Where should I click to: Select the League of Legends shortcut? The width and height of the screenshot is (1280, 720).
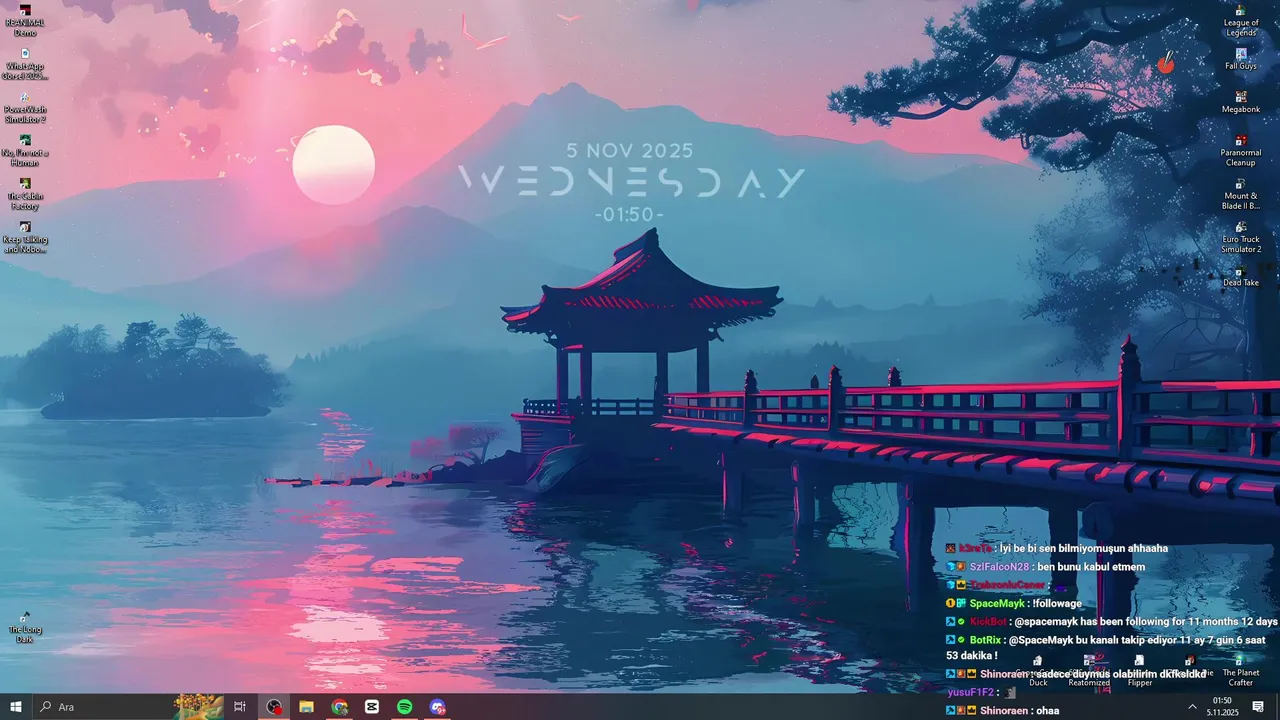[x=1241, y=20]
